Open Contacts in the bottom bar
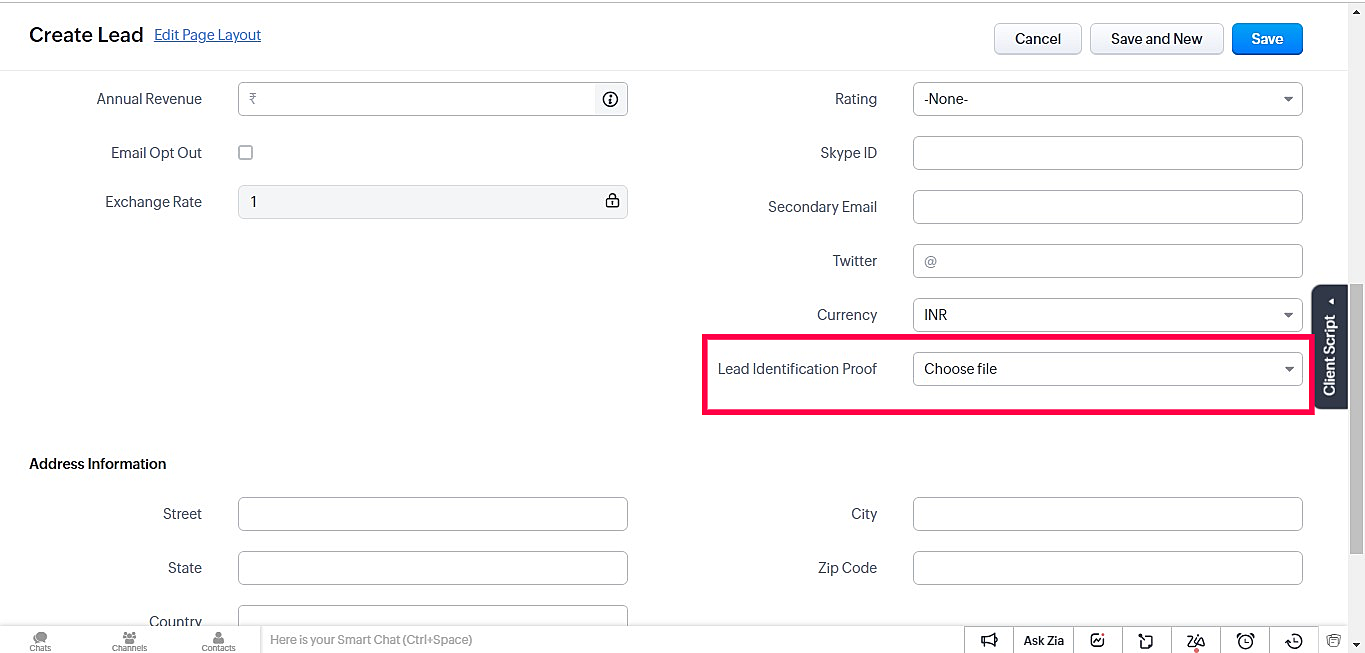The image size is (1365, 653). (218, 641)
